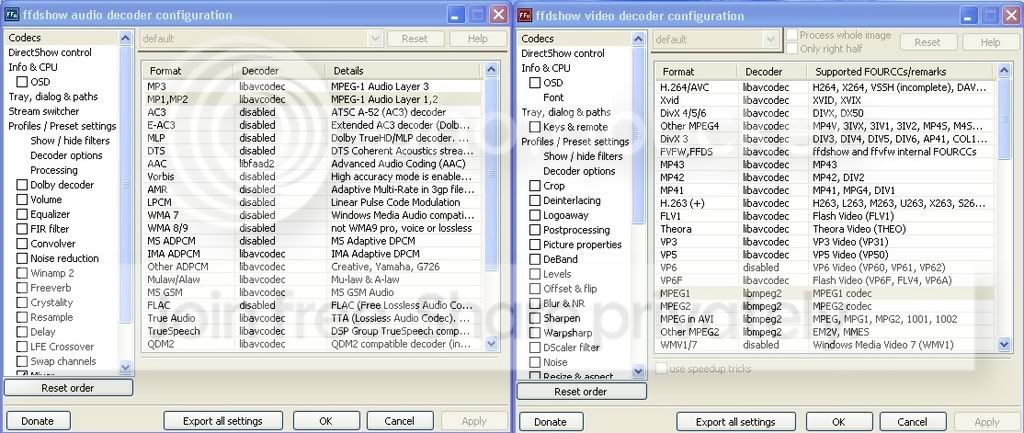The image size is (1024, 433).
Task: Enable the Postprocessing checkbox
Action: pos(535,231)
